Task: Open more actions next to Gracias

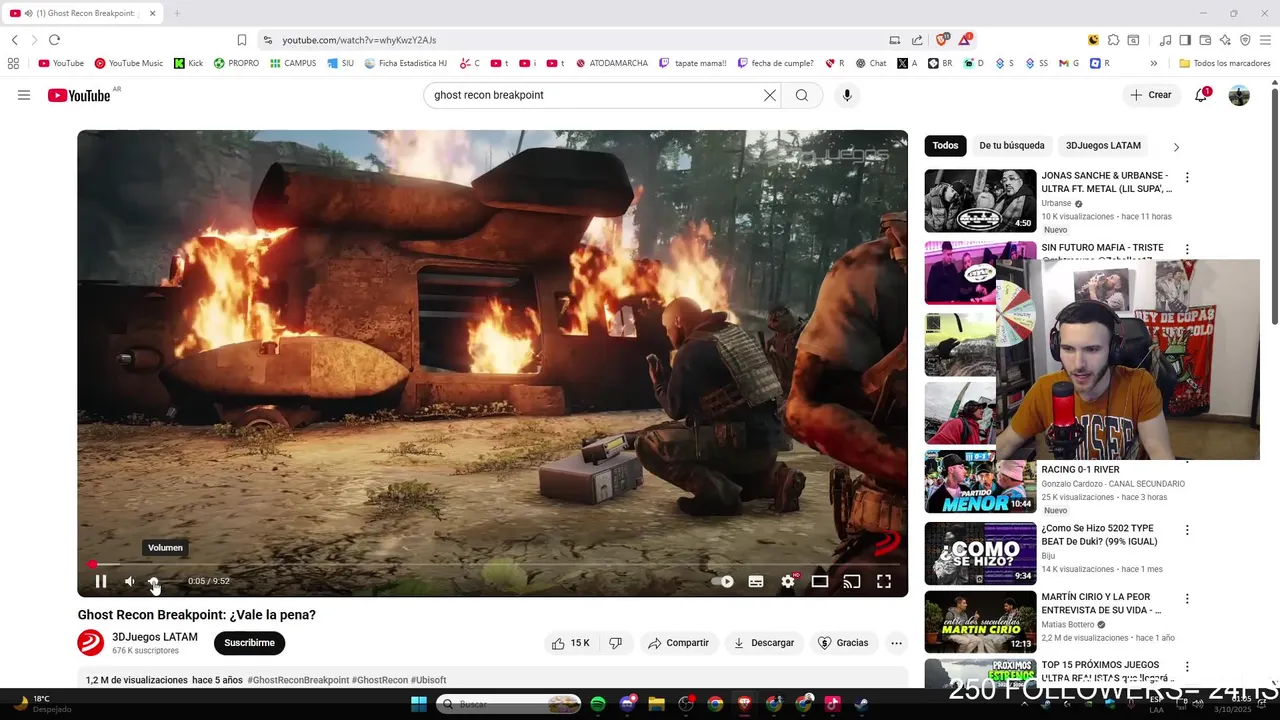Action: 896,643
